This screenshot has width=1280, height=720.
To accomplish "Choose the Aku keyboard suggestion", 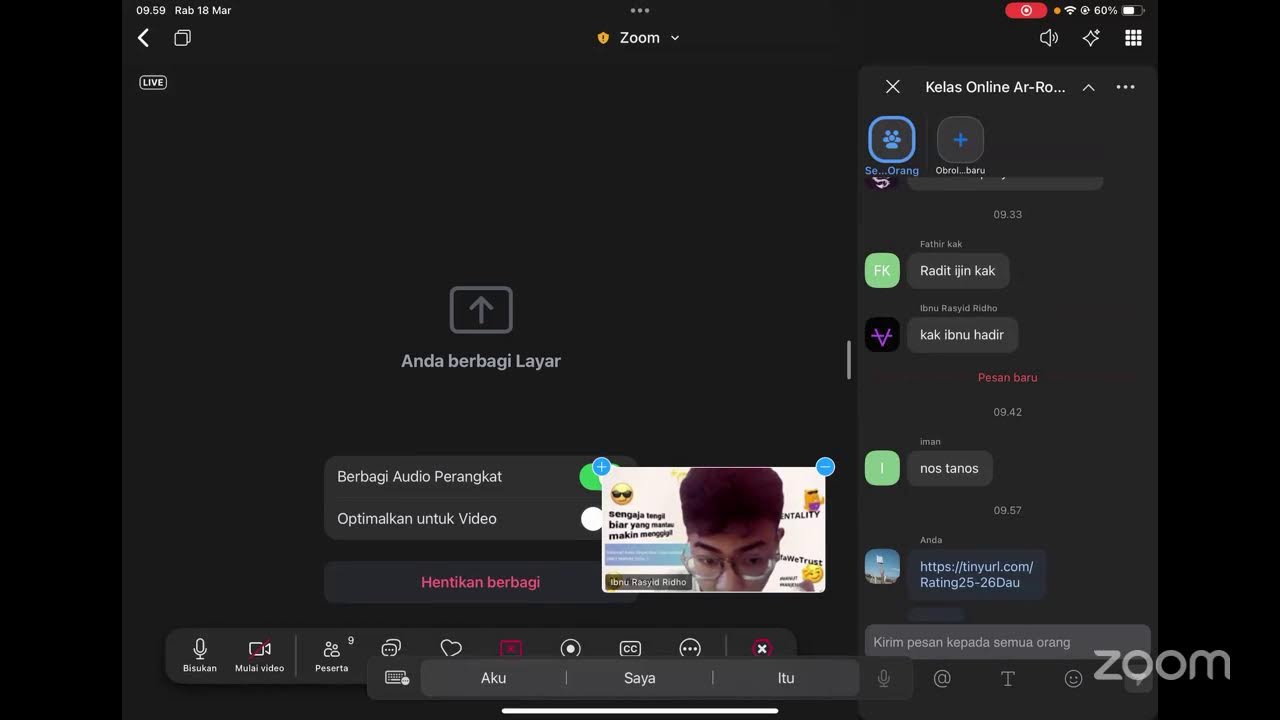I will coord(494,678).
